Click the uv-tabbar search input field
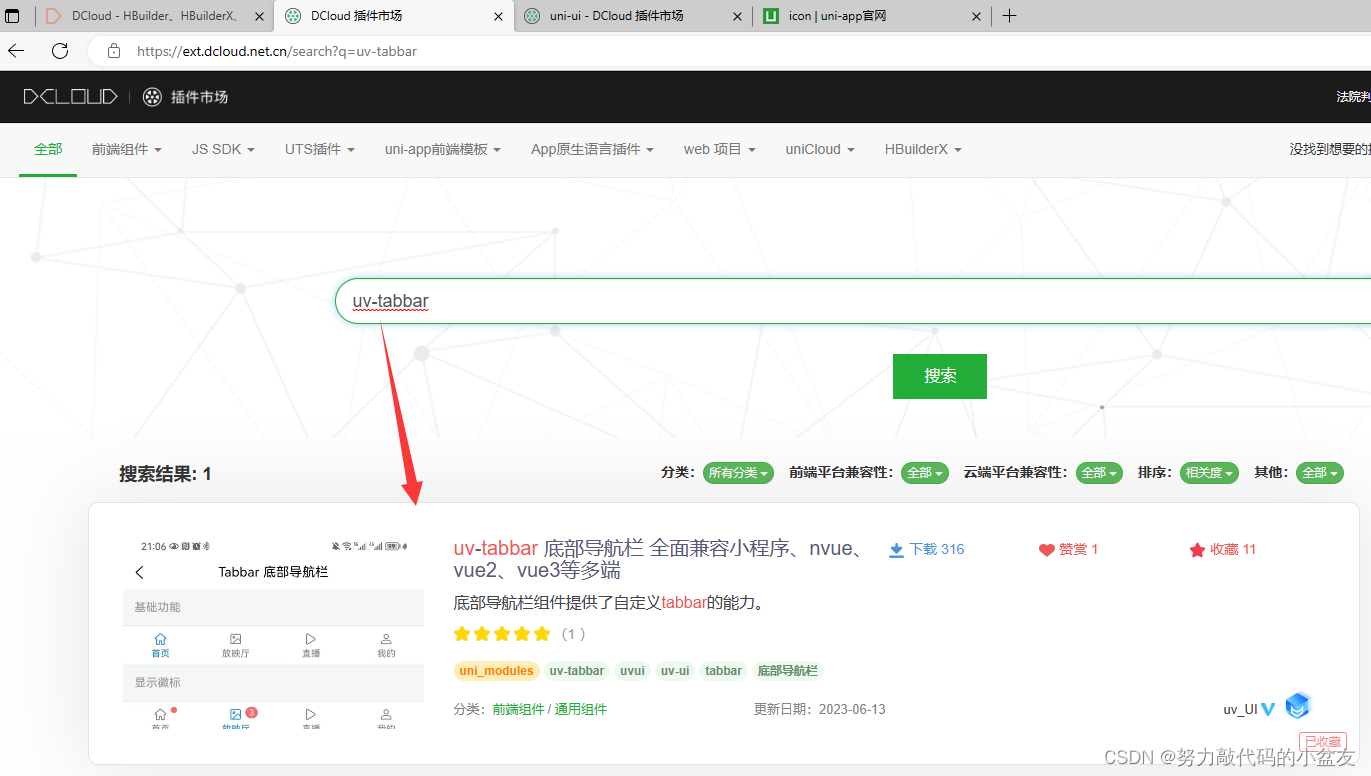Image resolution: width=1371 pixels, height=776 pixels. (853, 301)
